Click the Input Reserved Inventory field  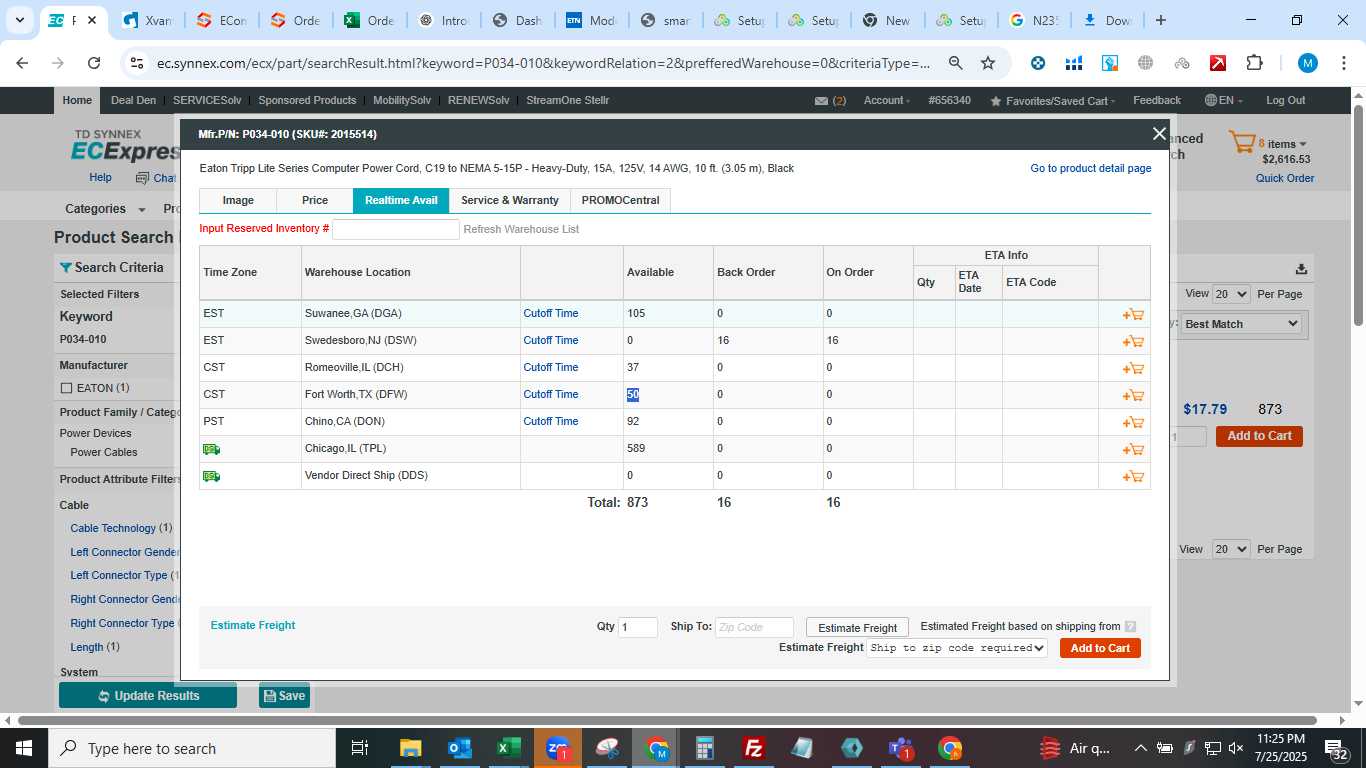pos(396,229)
